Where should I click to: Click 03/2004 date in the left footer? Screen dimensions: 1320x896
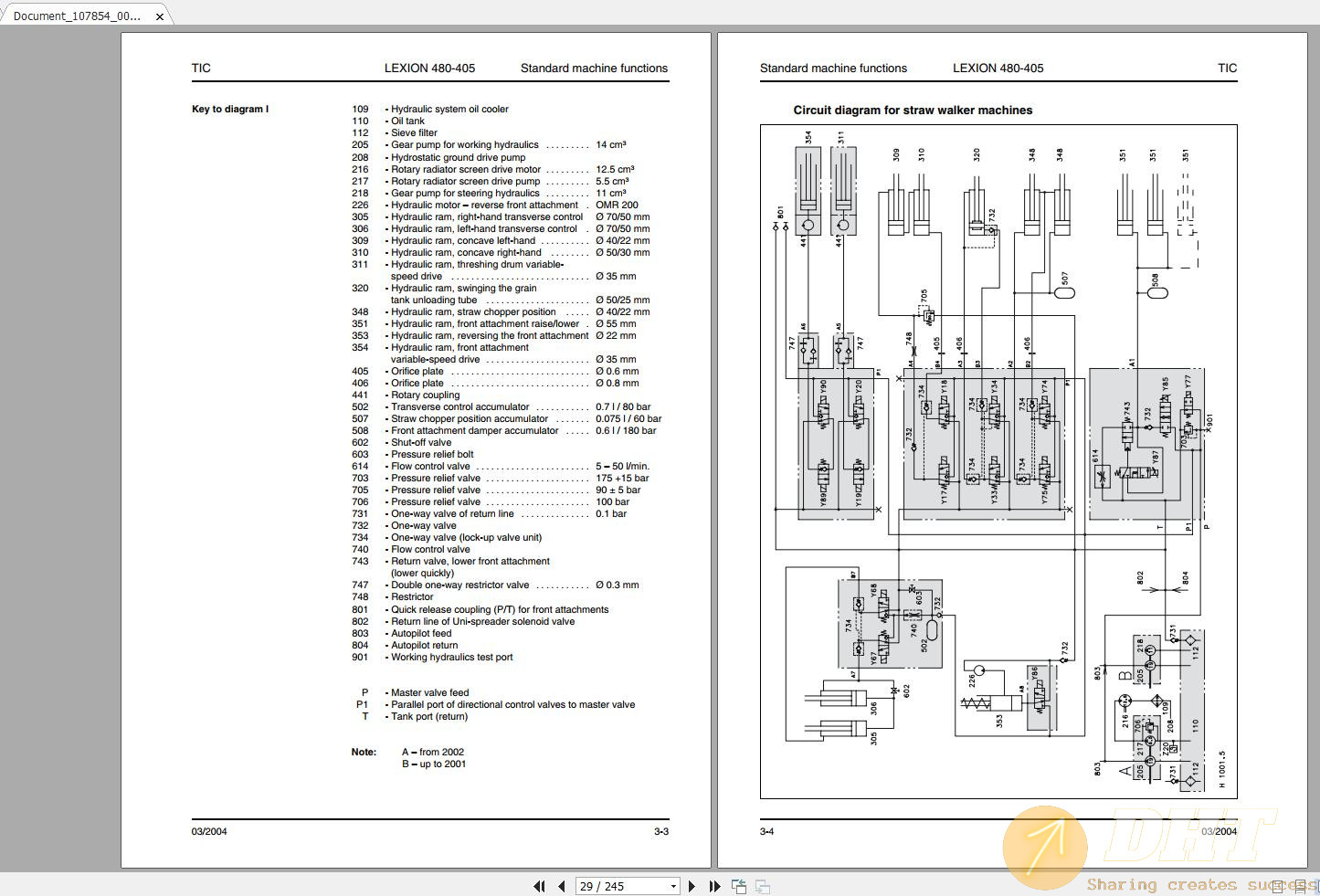pos(209,831)
